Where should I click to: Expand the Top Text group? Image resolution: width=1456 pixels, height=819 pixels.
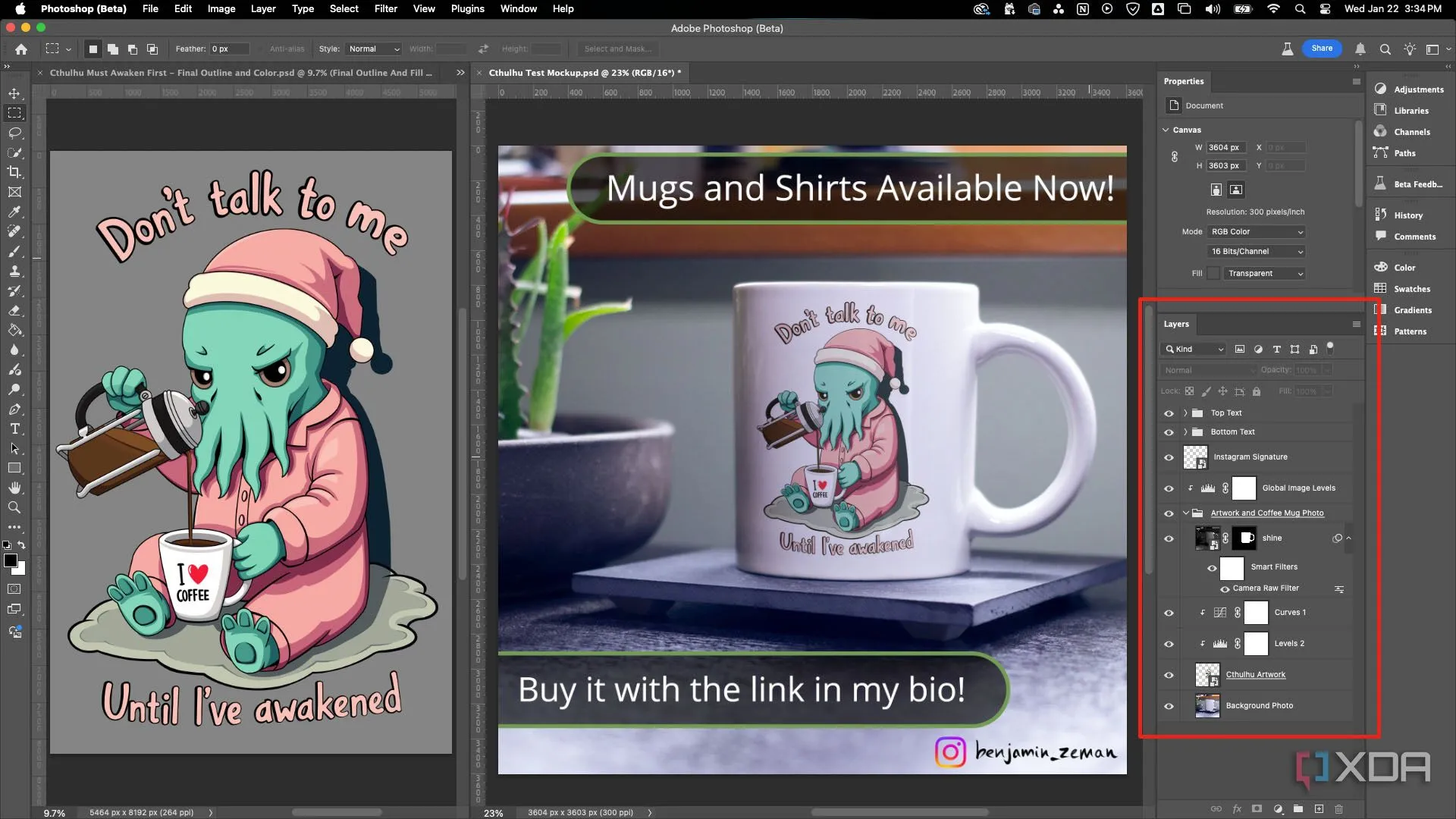click(x=1185, y=413)
